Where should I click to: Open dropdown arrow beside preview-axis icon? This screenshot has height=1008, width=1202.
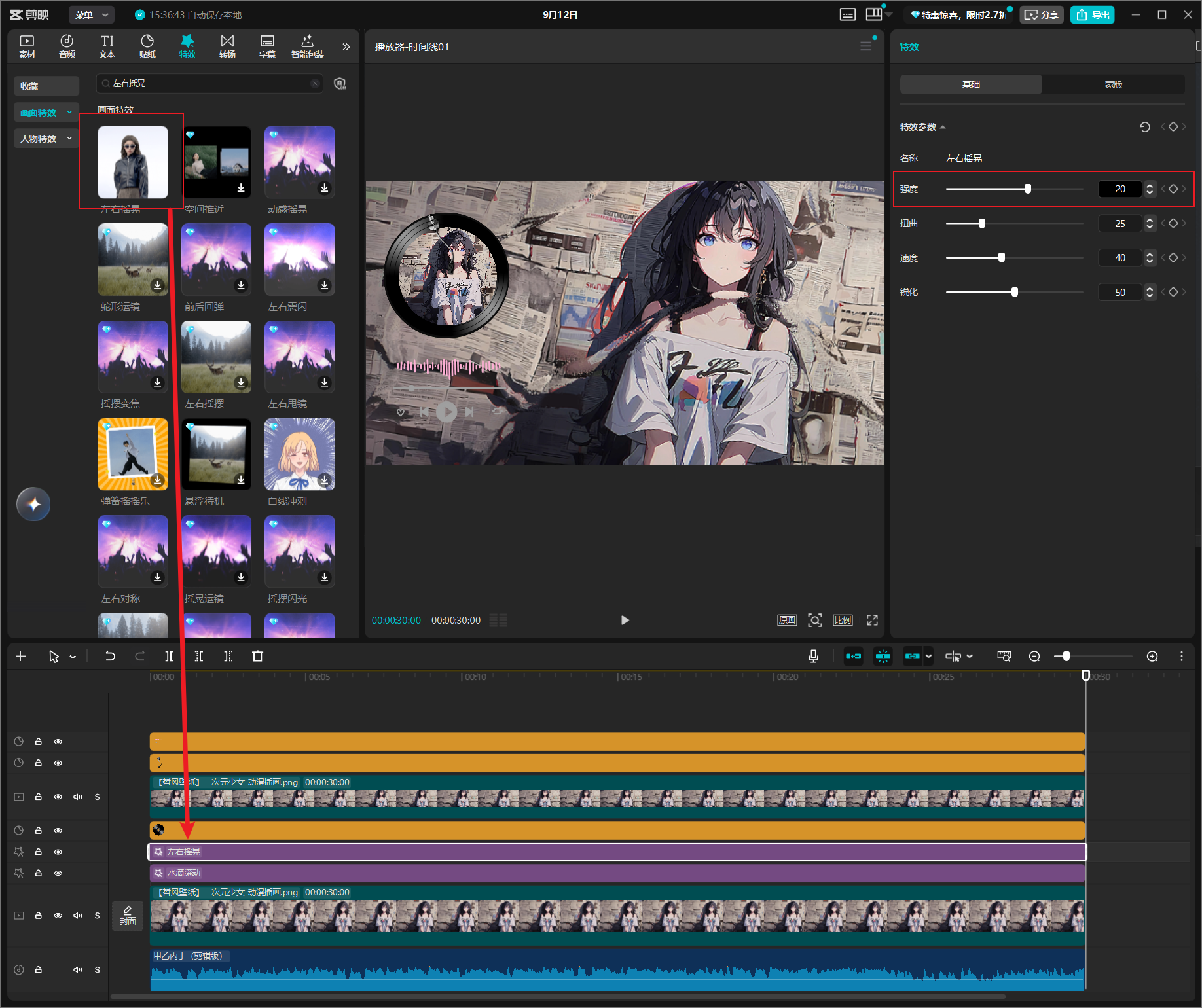[x=970, y=656]
